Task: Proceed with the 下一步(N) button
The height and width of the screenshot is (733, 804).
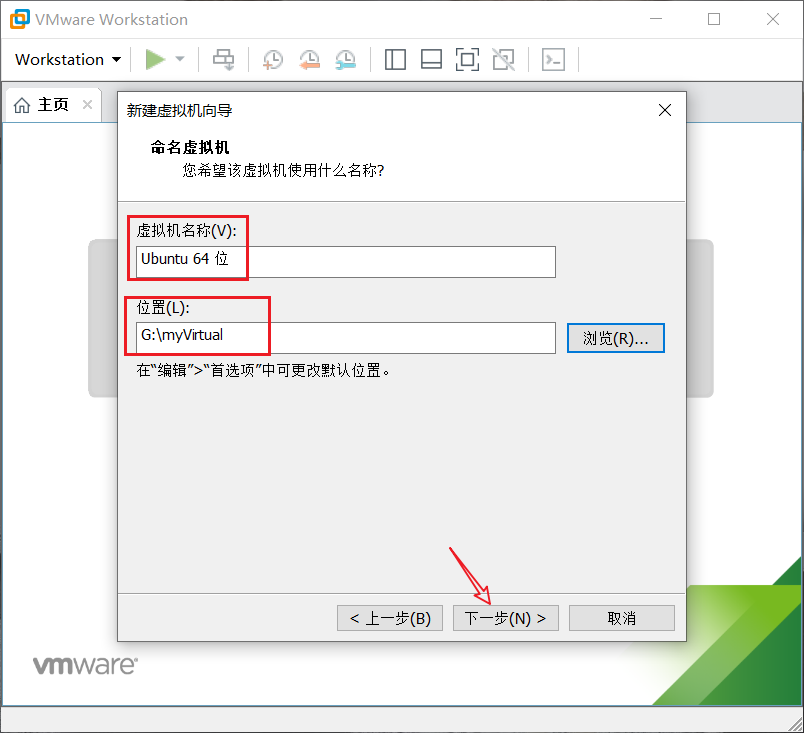Action: [506, 618]
